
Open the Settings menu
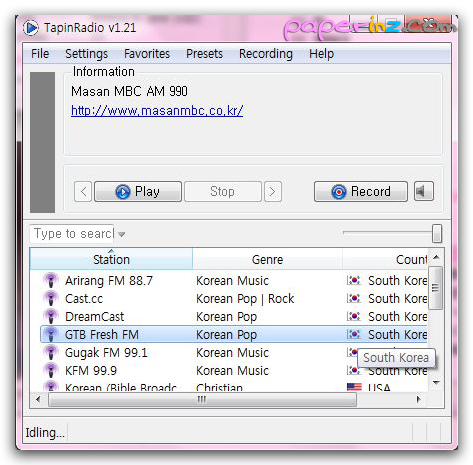click(x=86, y=54)
